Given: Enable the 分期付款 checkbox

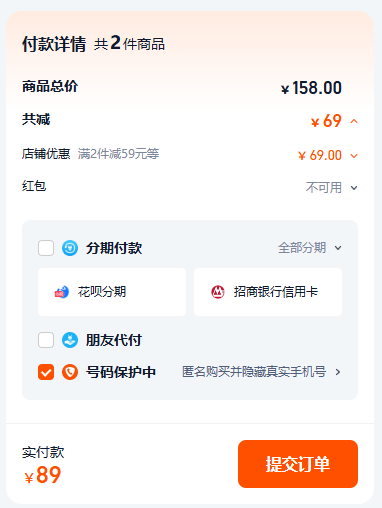Looking at the screenshot, I should pos(46,248).
